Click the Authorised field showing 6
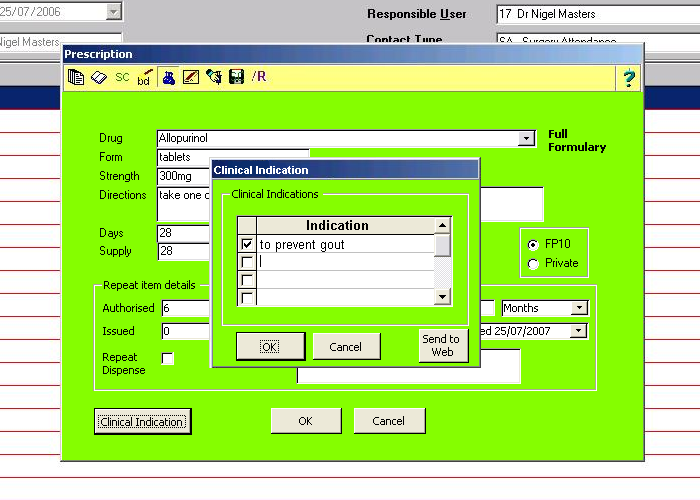The height and width of the screenshot is (500, 700). pos(186,308)
